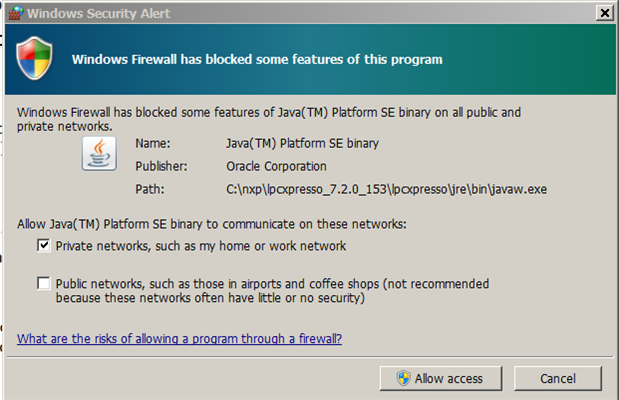Click the large Windows security shield icon

pos(34,58)
